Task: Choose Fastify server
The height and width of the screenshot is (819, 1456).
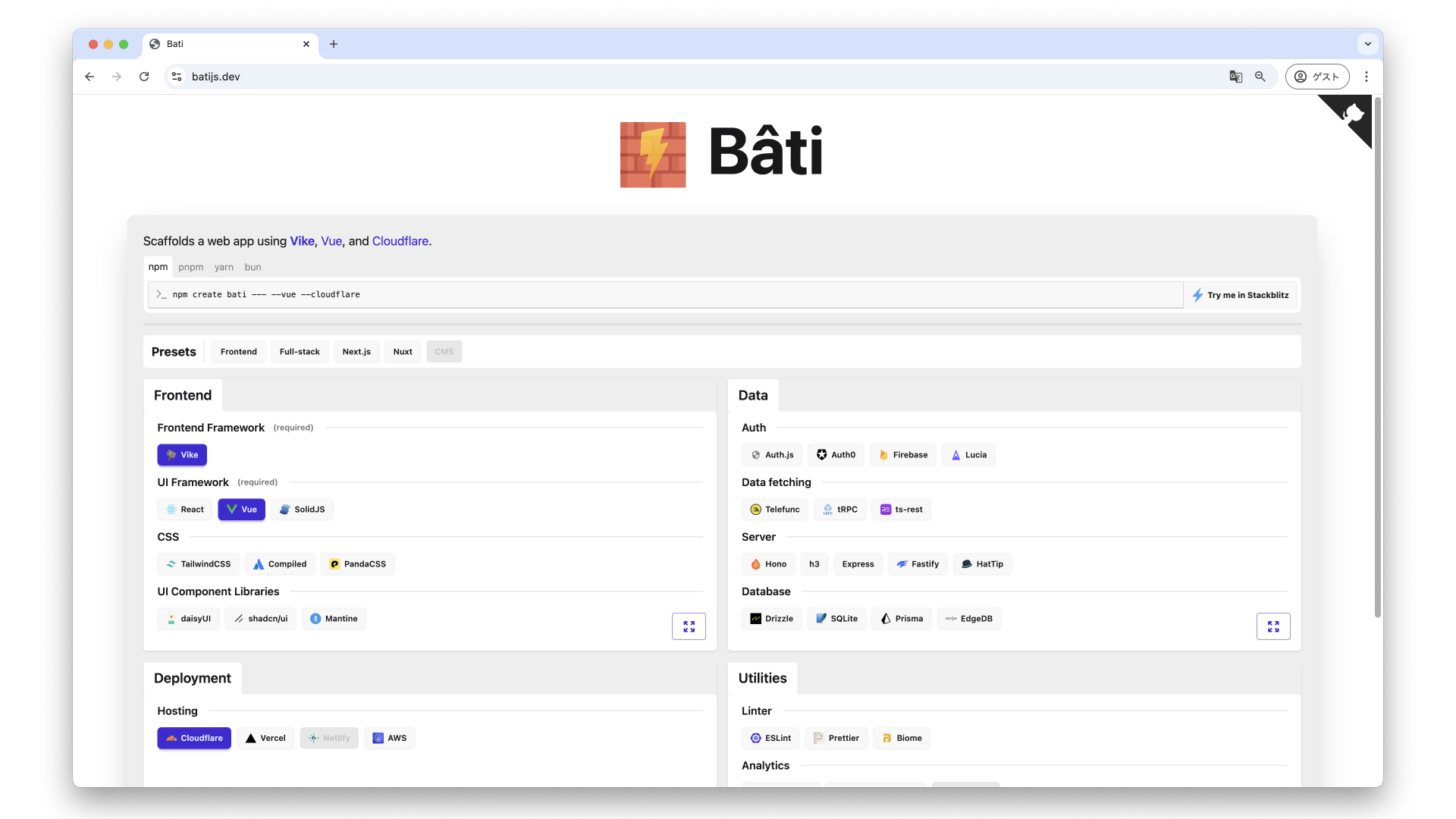Action: [918, 564]
